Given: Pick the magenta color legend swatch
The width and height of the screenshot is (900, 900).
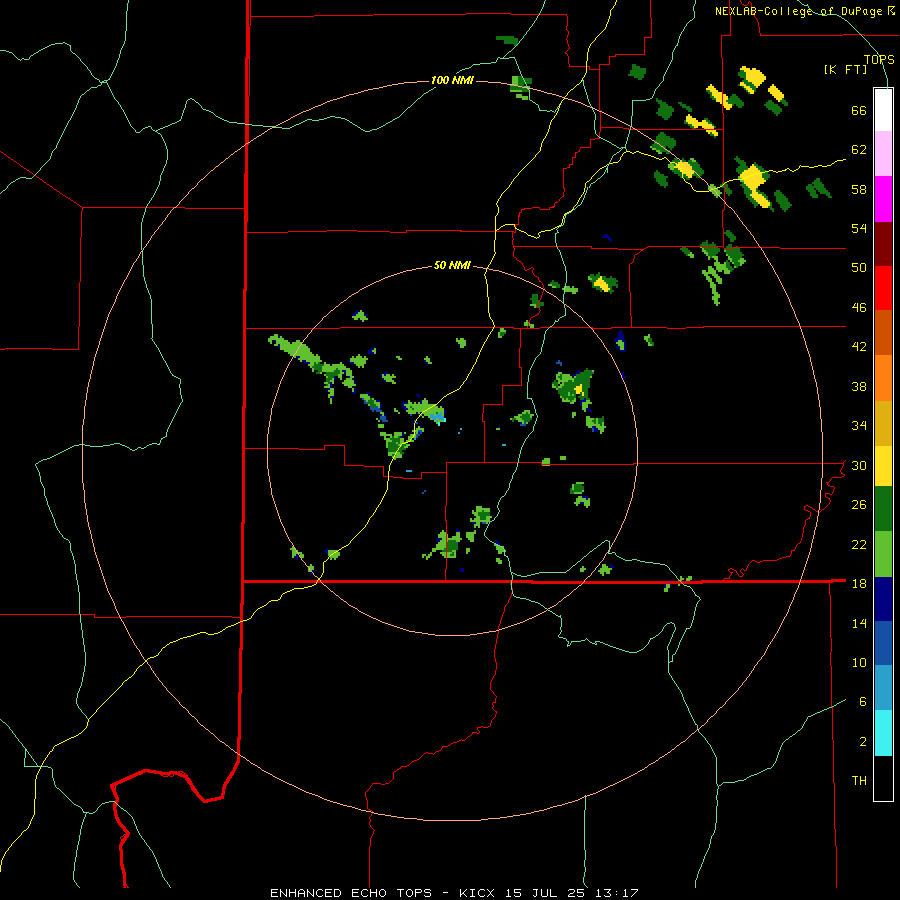Looking at the screenshot, I should 883,199.
